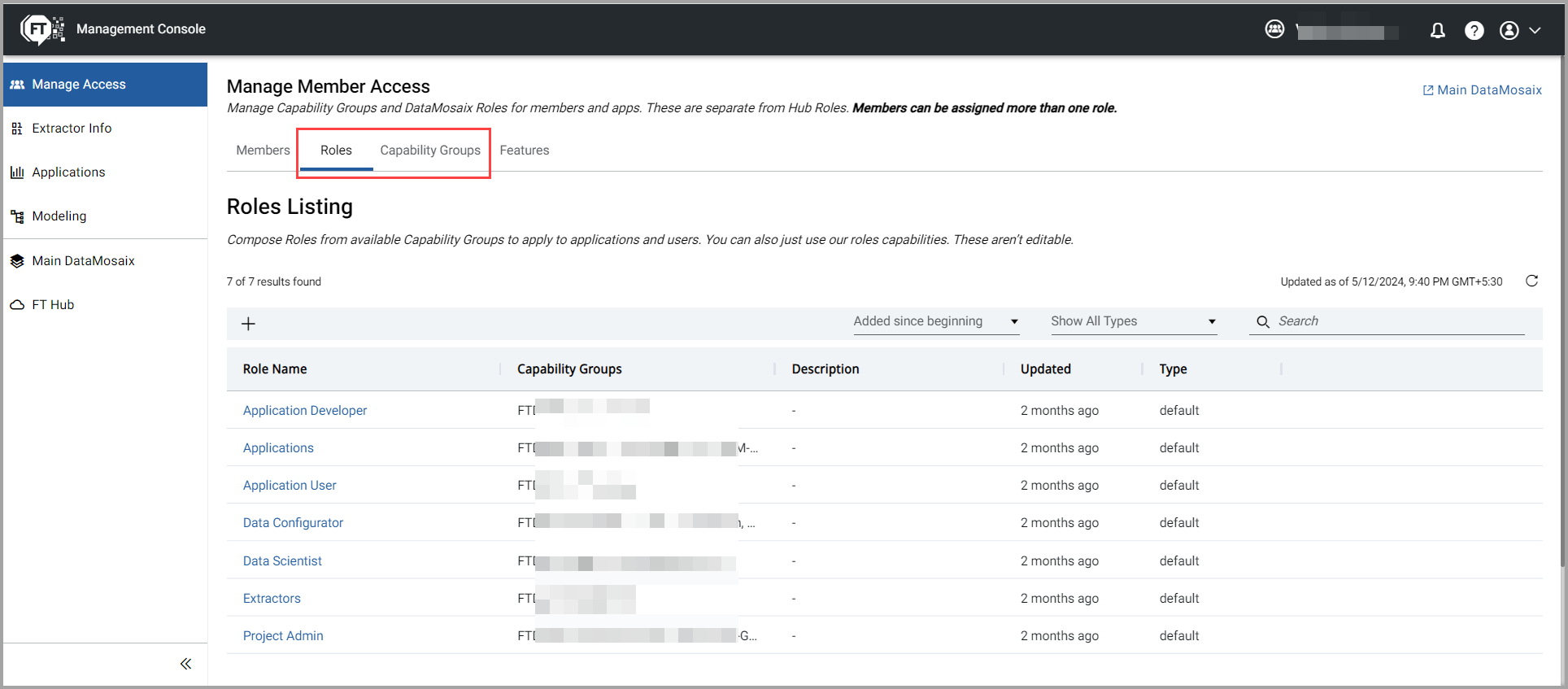Open the help question mark icon

pos(1474,31)
